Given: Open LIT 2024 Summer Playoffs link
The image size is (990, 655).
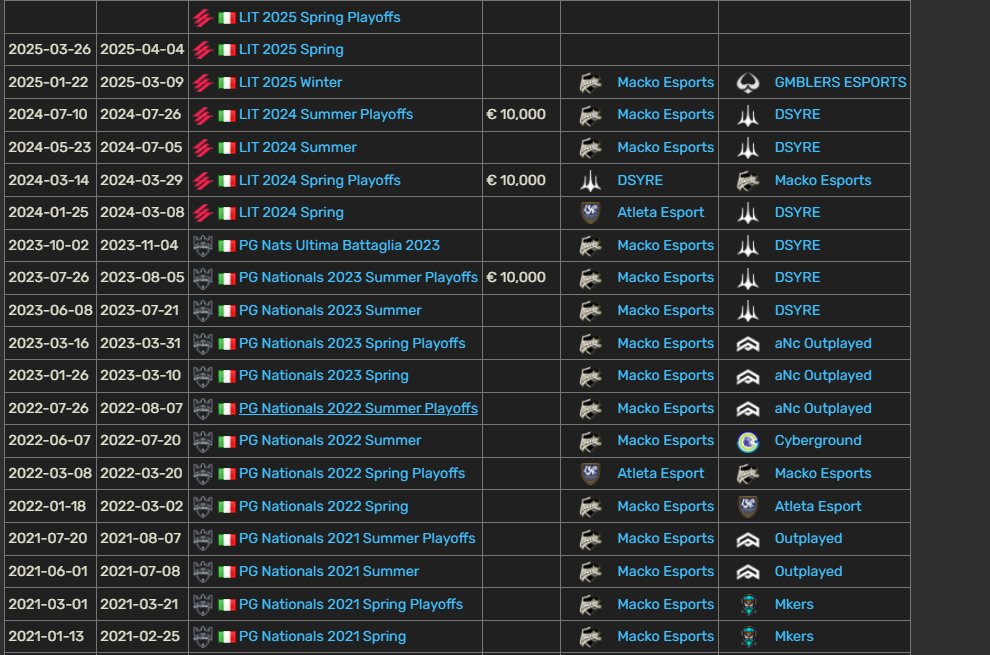Looking at the screenshot, I should 326,114.
